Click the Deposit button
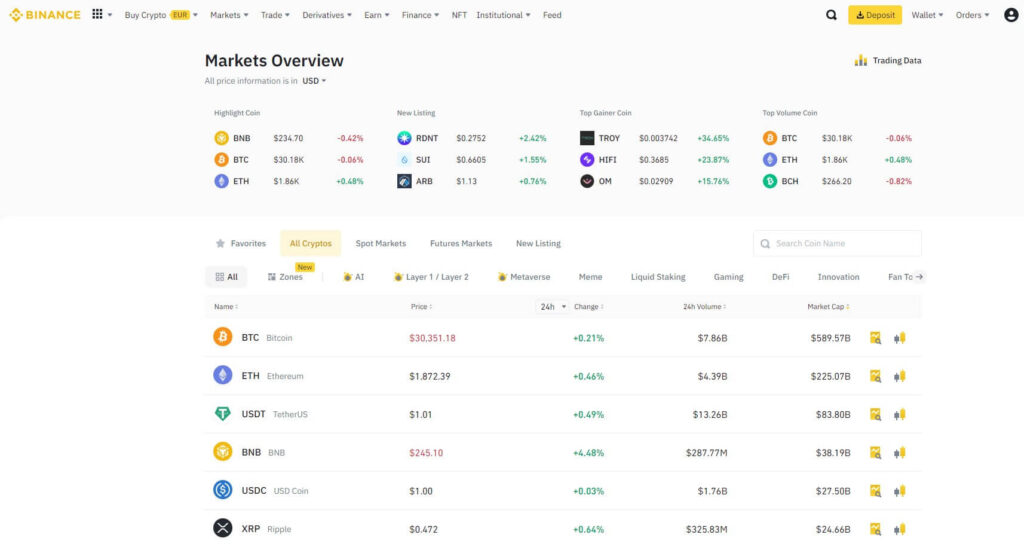This screenshot has width=1024, height=544. point(874,14)
